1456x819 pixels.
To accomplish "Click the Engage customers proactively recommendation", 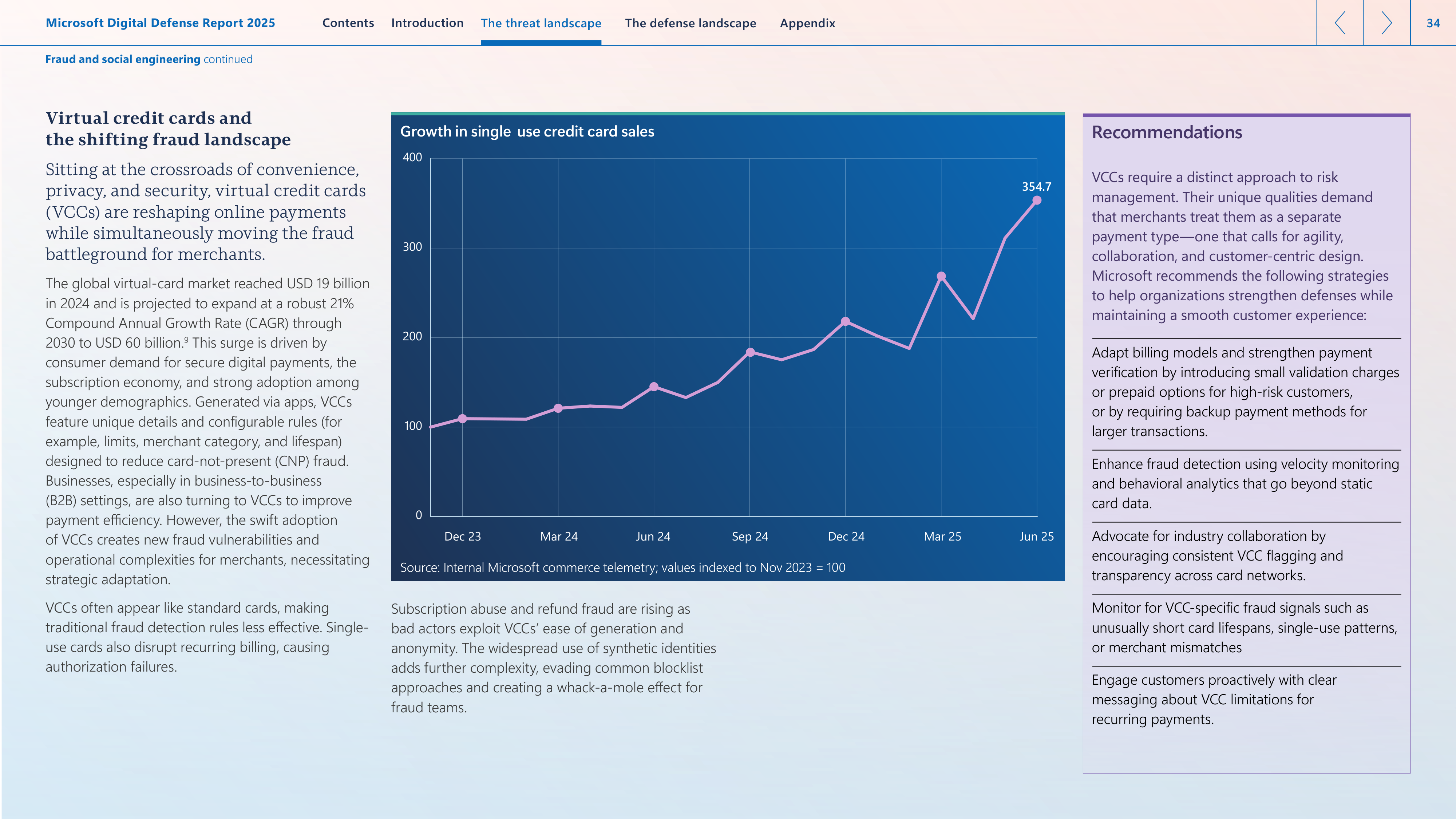I will 1214,700.
